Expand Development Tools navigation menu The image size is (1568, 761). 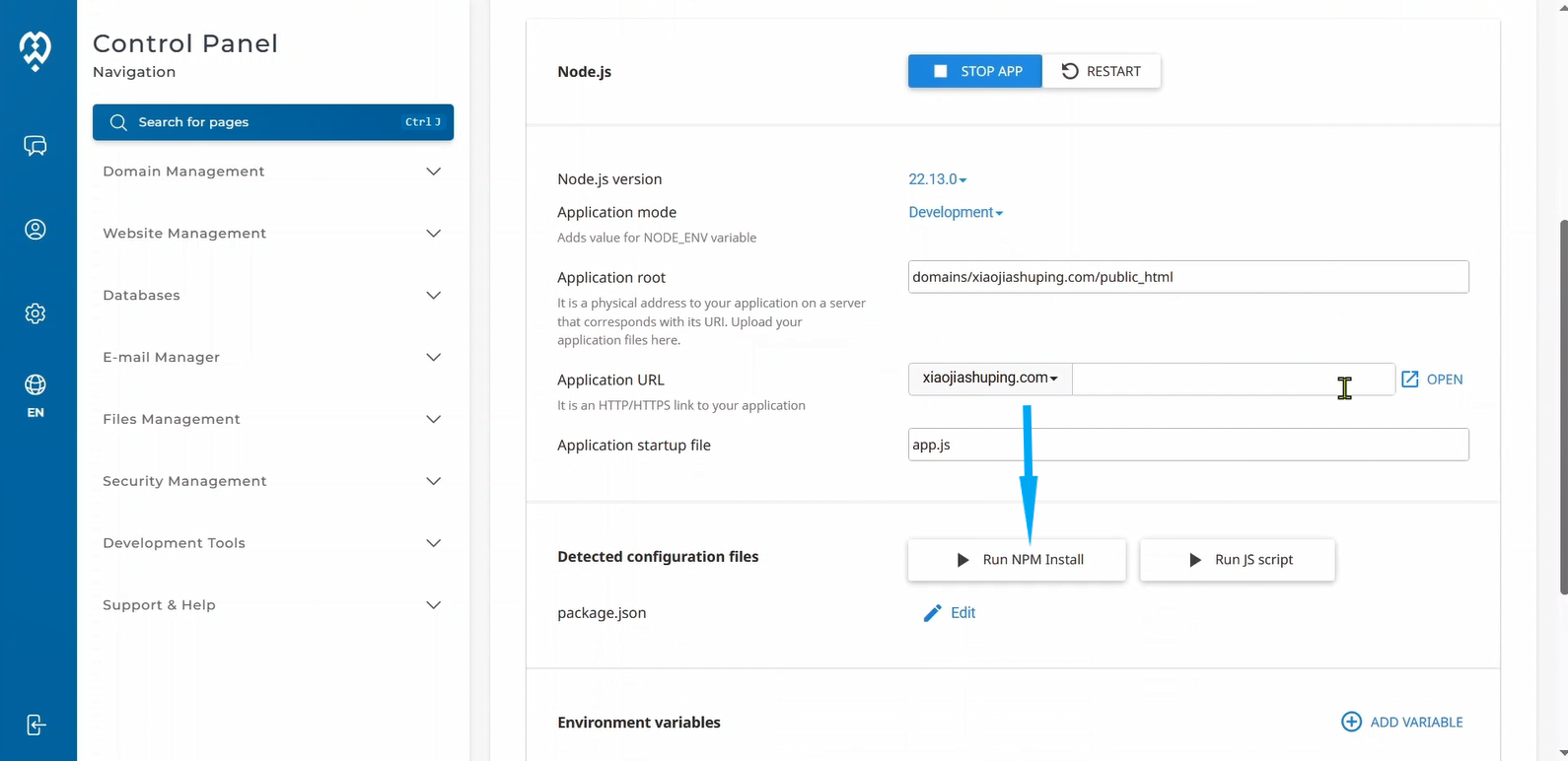(272, 543)
